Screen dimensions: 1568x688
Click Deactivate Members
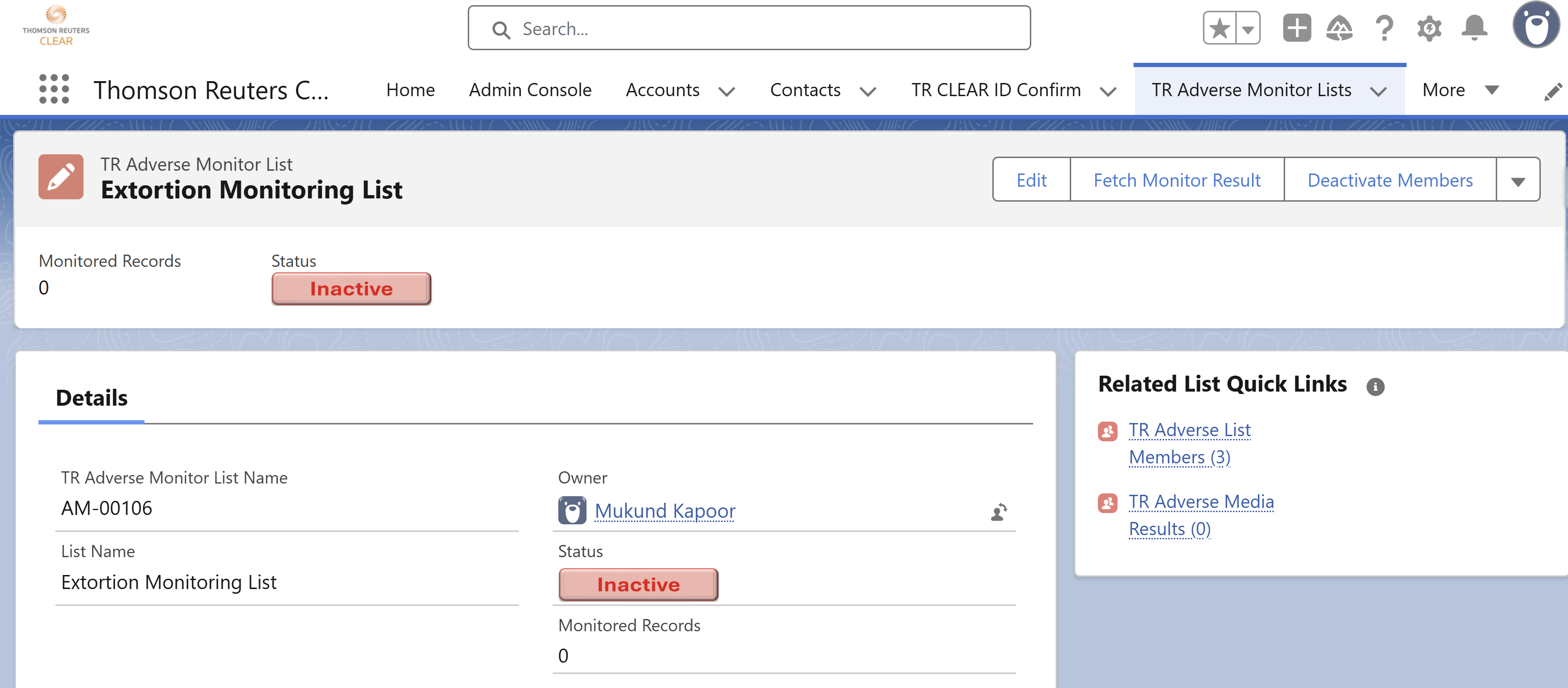coord(1390,180)
